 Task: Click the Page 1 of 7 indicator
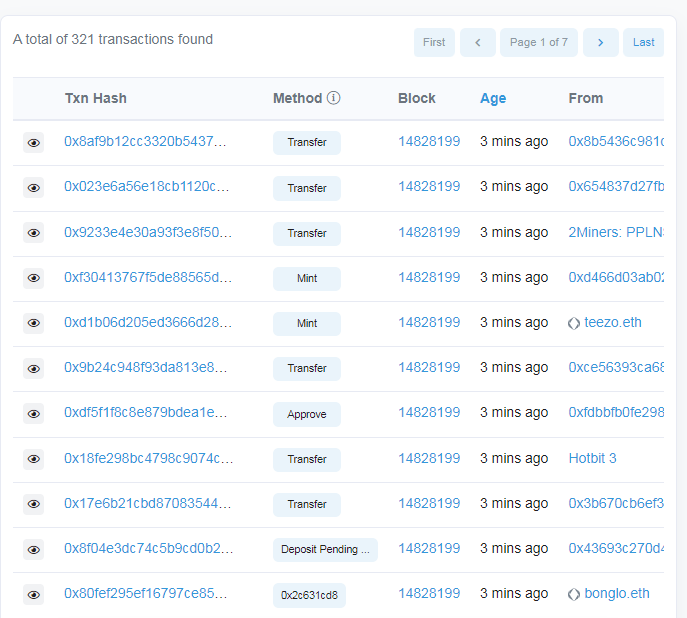(538, 42)
